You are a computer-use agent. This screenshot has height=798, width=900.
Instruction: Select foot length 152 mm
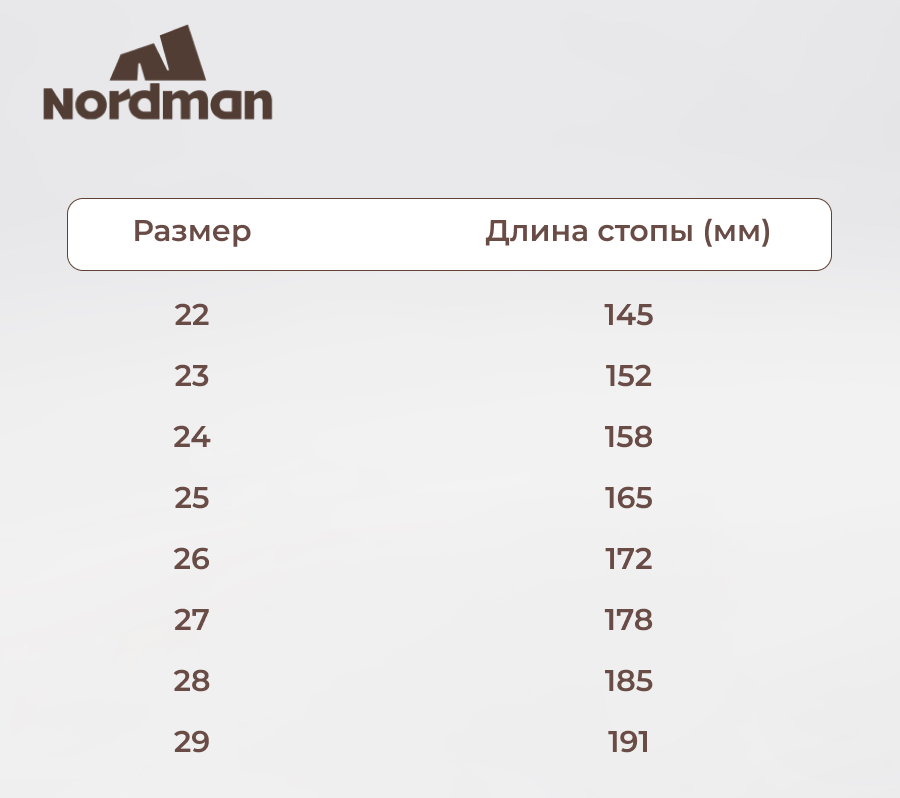(x=629, y=376)
